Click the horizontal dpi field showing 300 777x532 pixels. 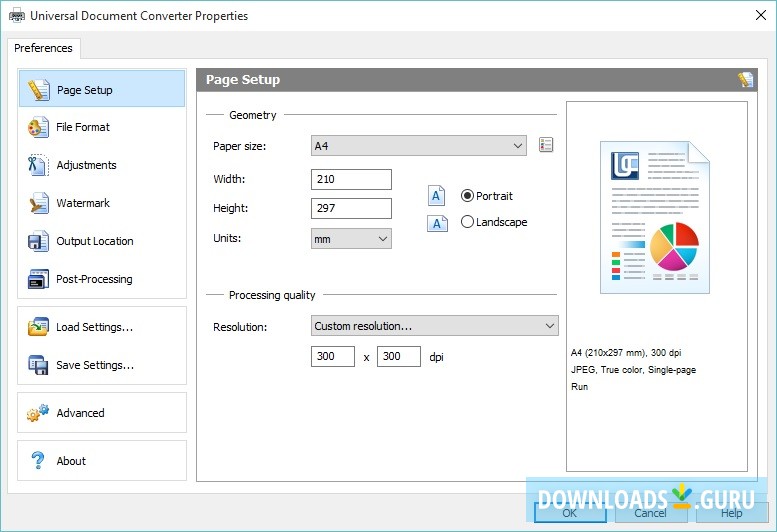[x=333, y=357]
